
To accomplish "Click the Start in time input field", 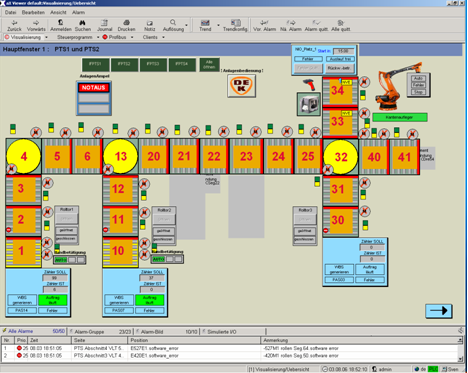I will click(x=343, y=51).
